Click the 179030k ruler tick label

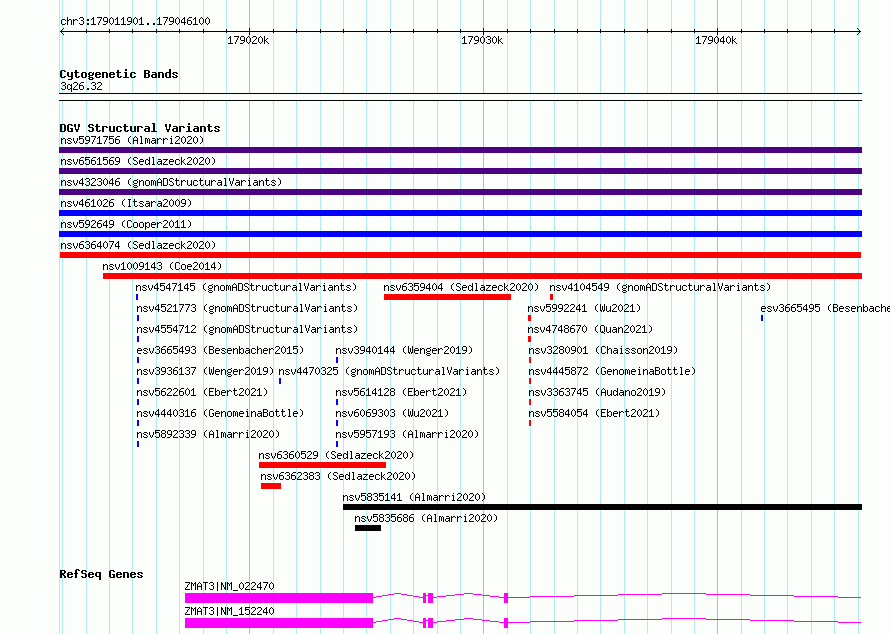(482, 40)
